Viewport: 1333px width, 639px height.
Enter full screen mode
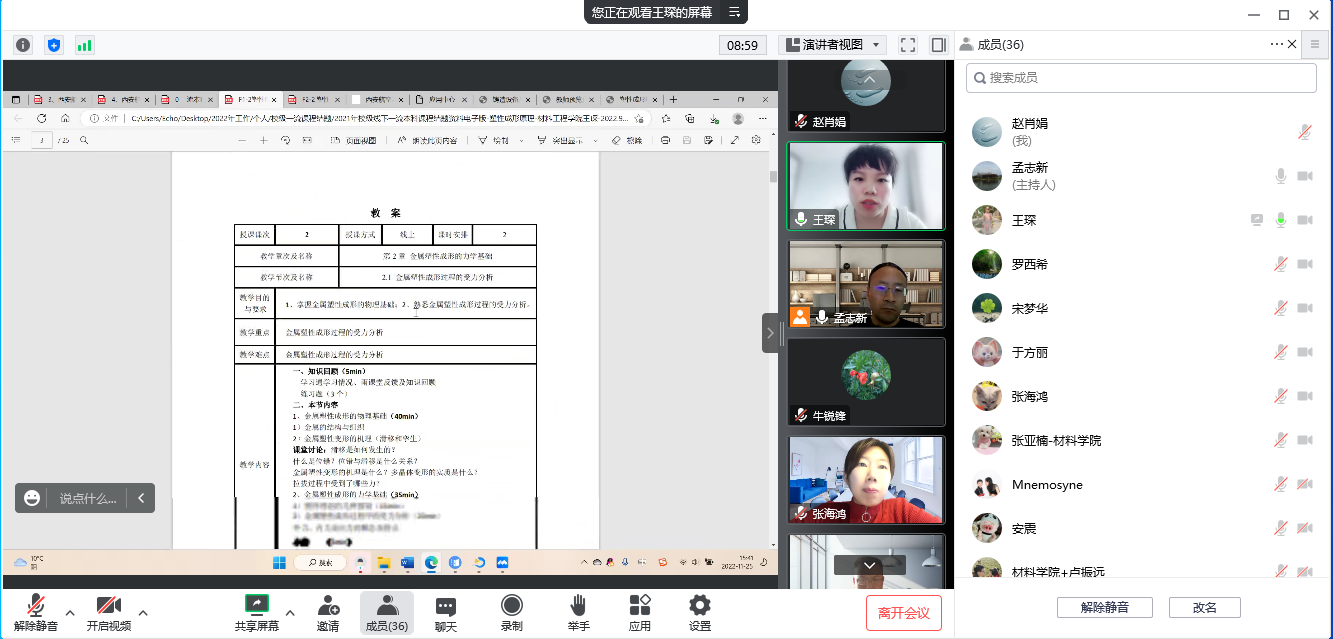(x=908, y=45)
